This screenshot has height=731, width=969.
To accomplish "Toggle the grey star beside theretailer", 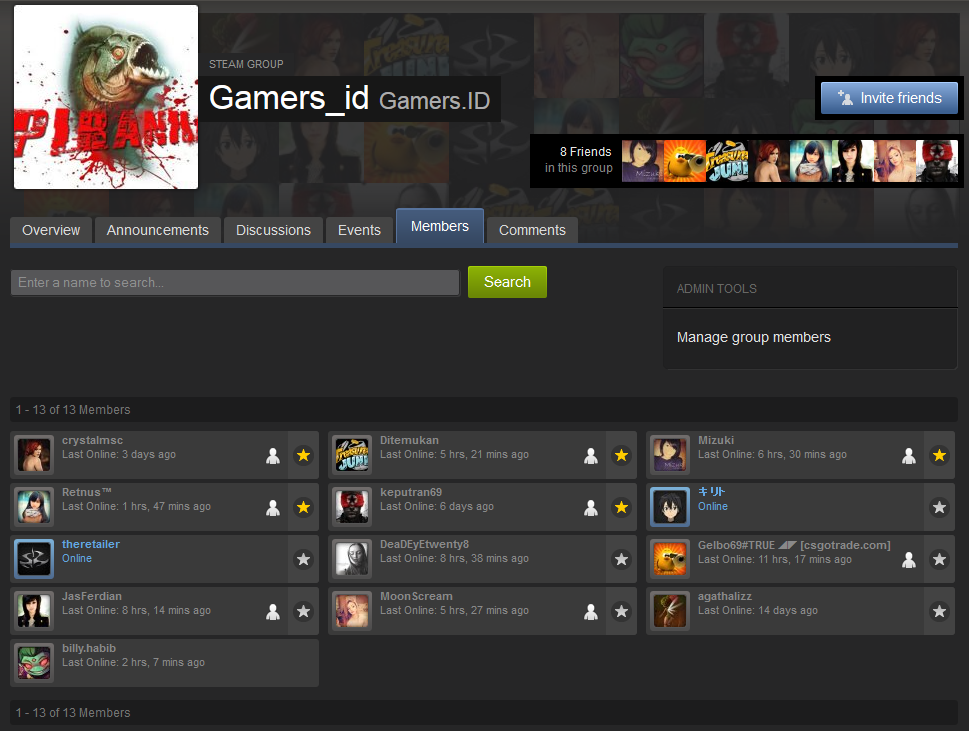I will pos(303,559).
